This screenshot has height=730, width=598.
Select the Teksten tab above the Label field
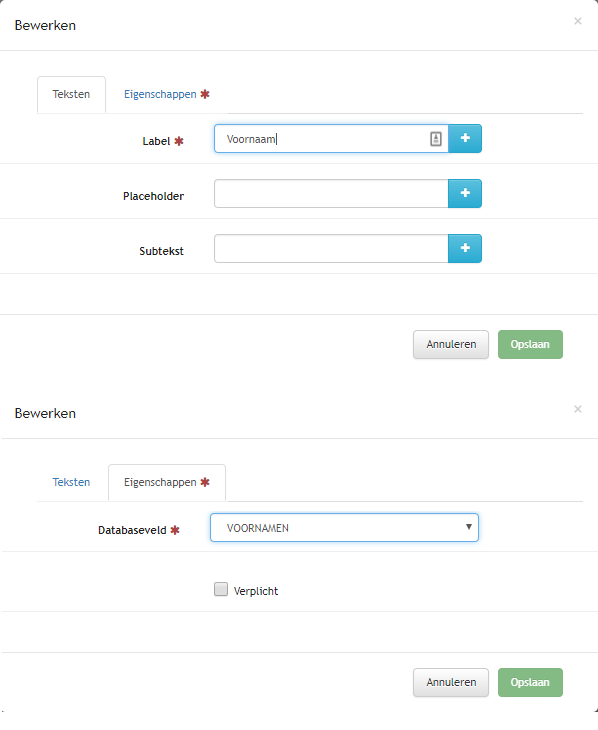coord(71,95)
